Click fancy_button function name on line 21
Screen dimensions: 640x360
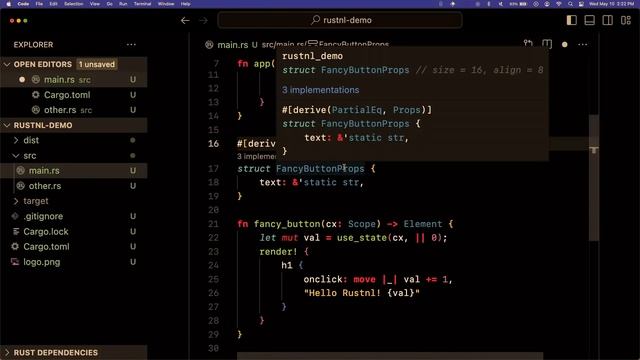tap(287, 224)
